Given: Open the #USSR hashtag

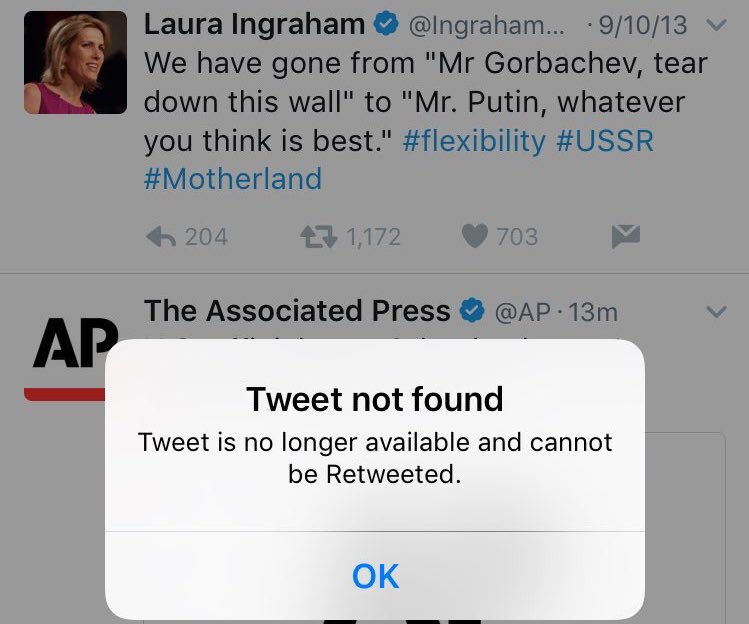Looking at the screenshot, I should pos(605,141).
